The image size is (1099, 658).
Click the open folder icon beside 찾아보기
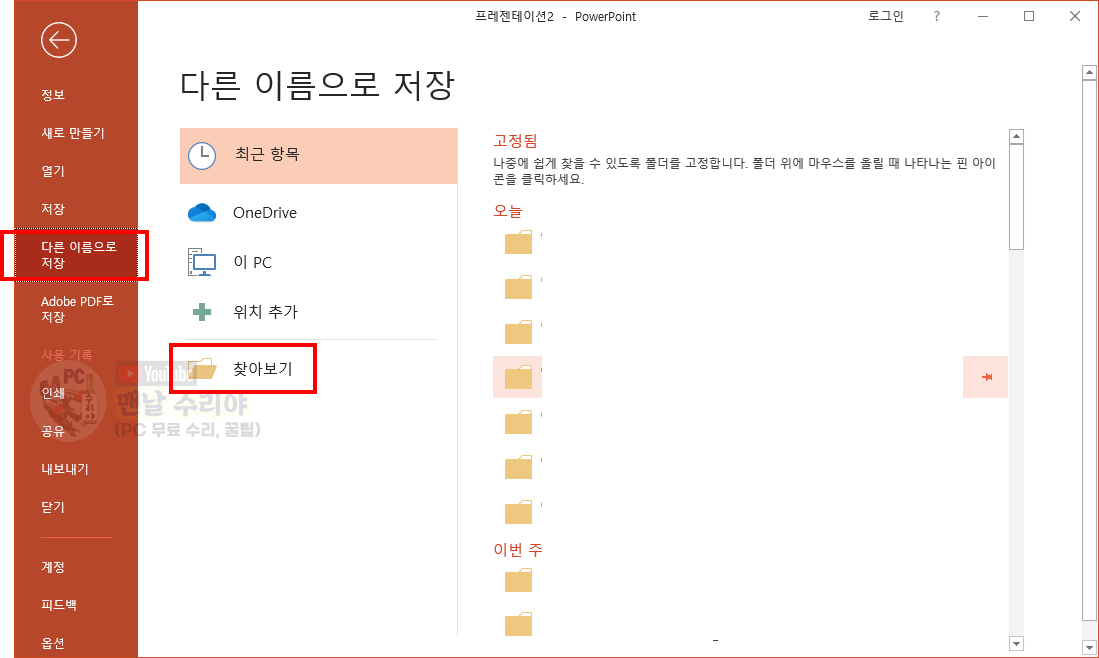(202, 369)
